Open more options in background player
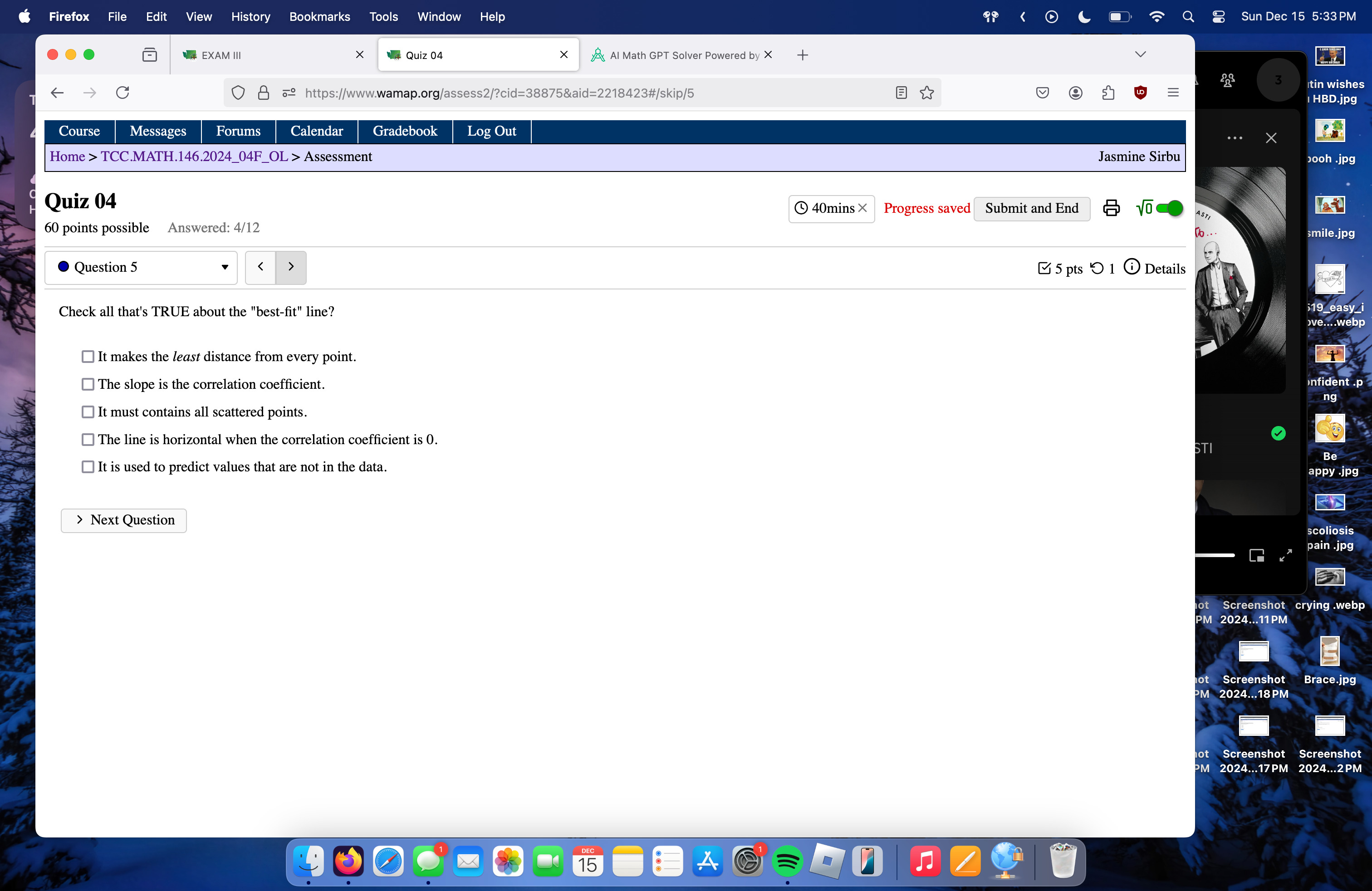Screen dimensions: 1372x891 coord(1235,138)
